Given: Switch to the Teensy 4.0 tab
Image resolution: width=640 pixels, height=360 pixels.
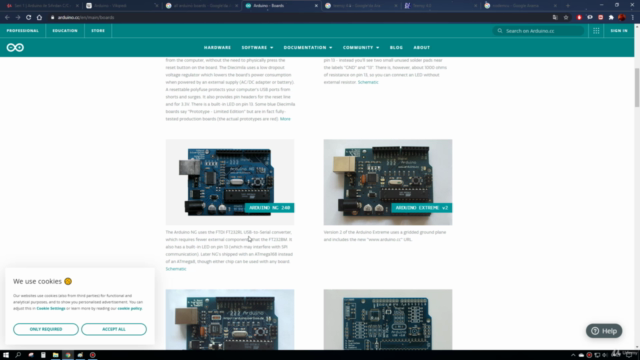Looking at the screenshot, I should pyautogui.click(x=440, y=6).
